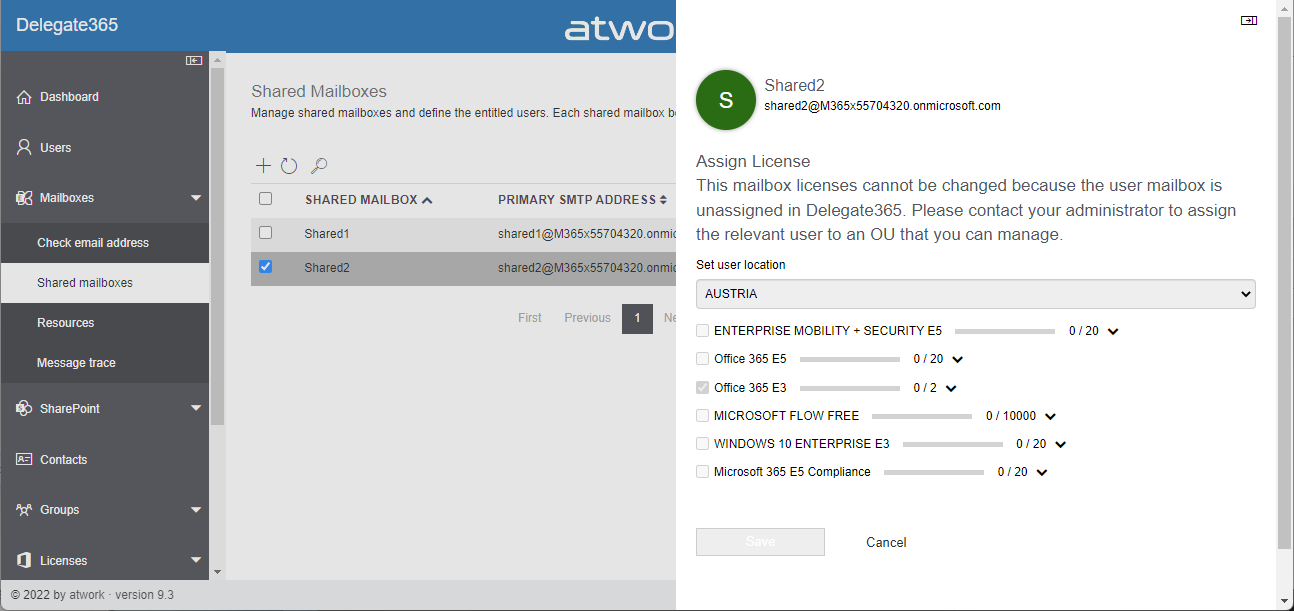Select page 1 in pagination
The height and width of the screenshot is (611, 1294).
tap(637, 318)
